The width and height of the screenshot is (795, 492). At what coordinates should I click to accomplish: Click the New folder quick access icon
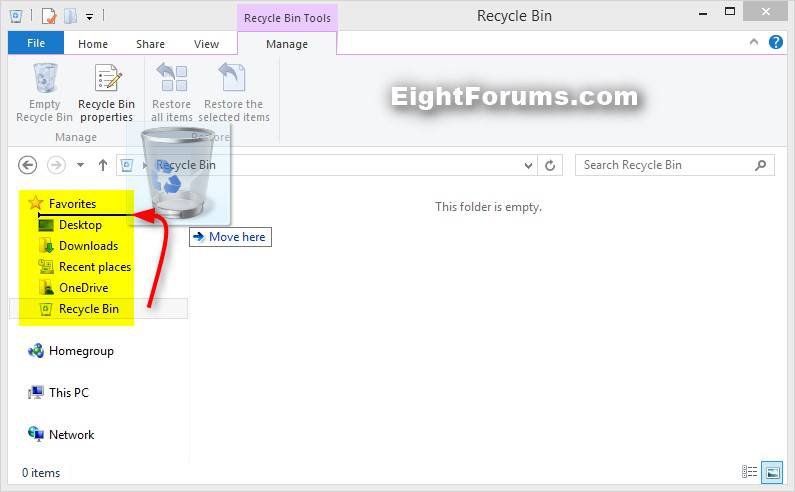70,16
